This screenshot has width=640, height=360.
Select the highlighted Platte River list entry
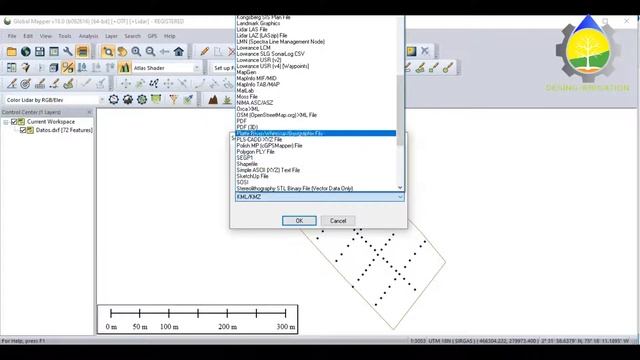pyautogui.click(x=316, y=133)
